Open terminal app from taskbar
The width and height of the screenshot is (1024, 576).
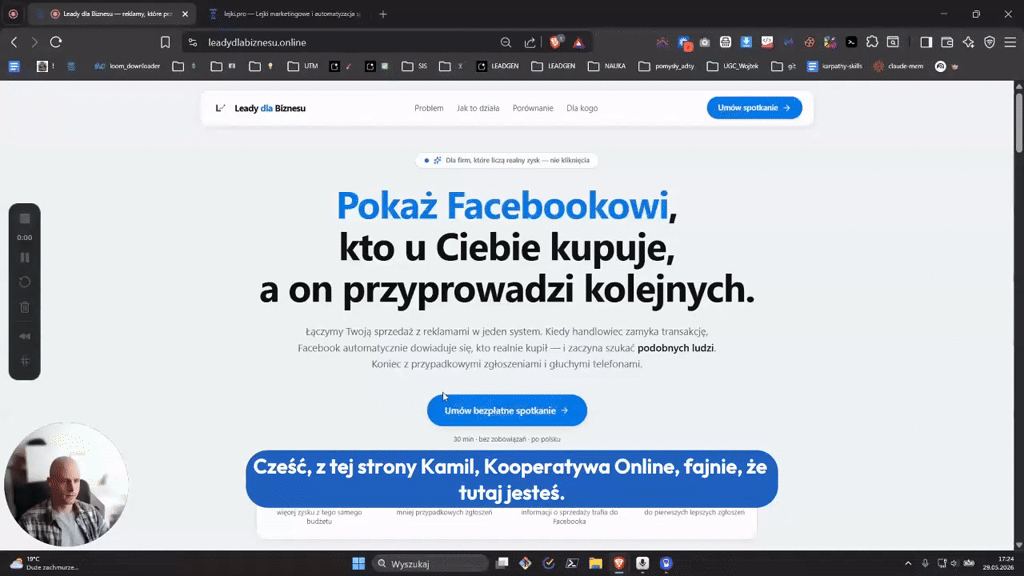[572, 564]
